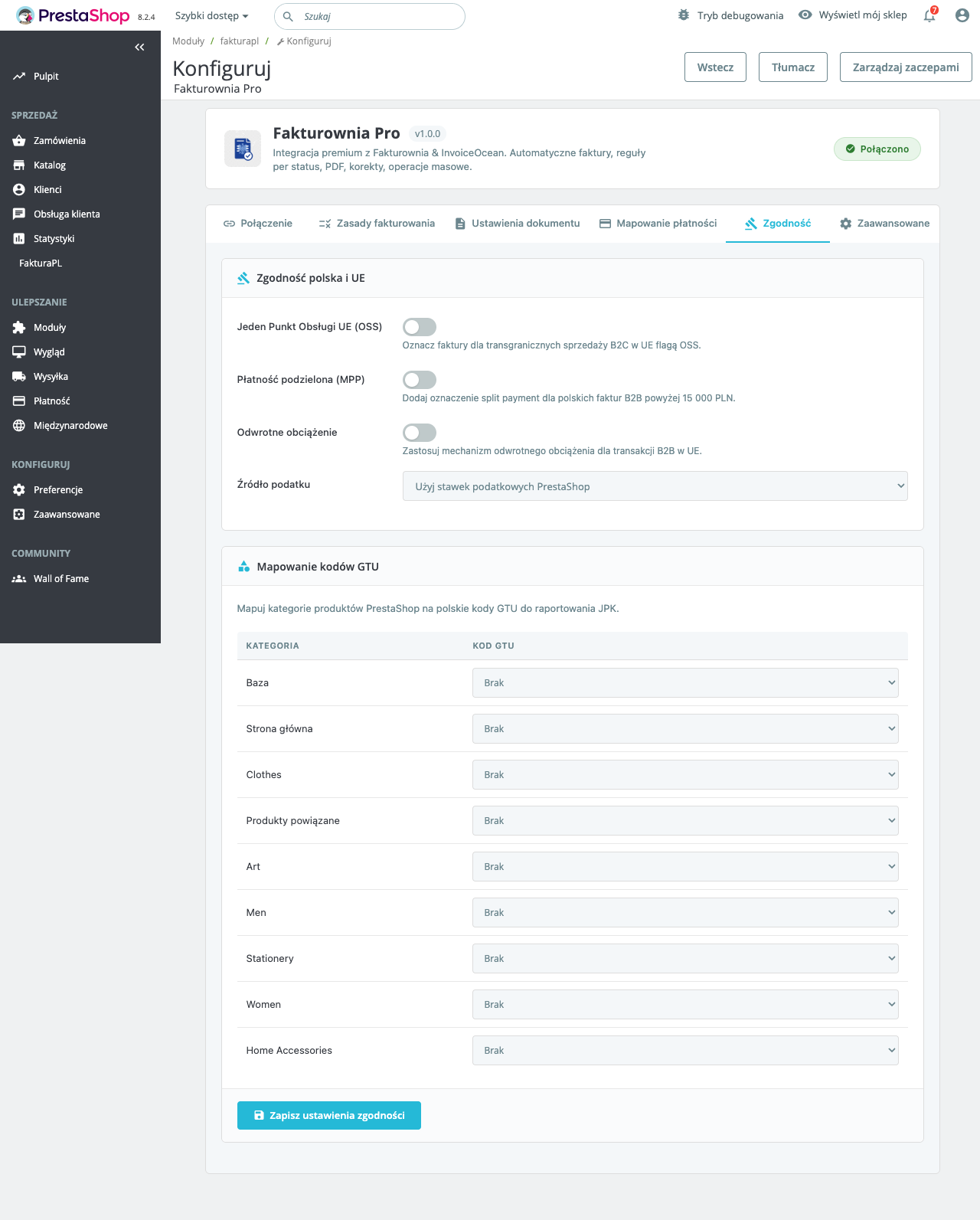Expand GTU code dropdown for Clothes
The width and height of the screenshot is (980, 1220).
(684, 775)
